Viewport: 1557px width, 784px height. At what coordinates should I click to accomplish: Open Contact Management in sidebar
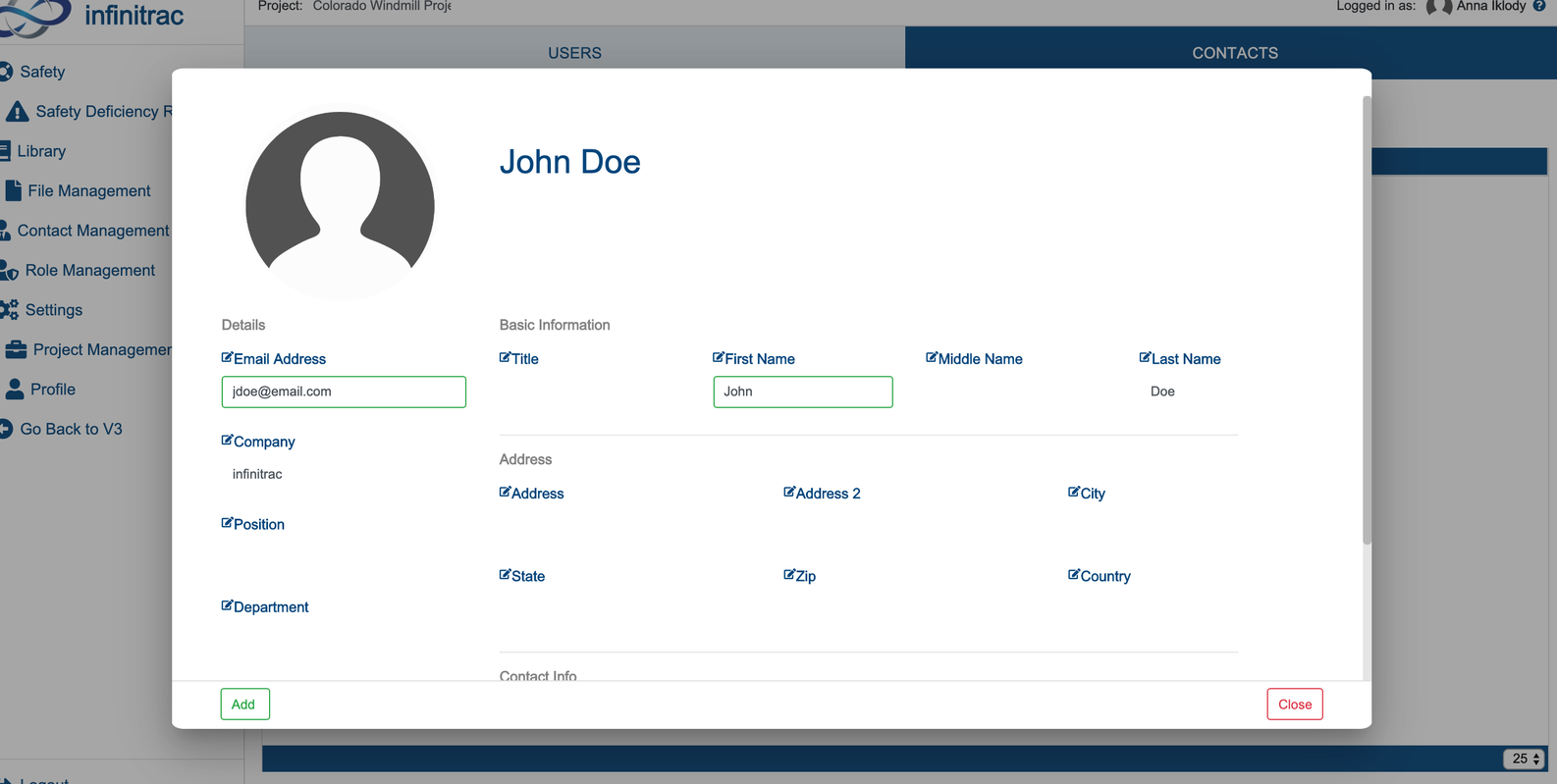point(93,231)
